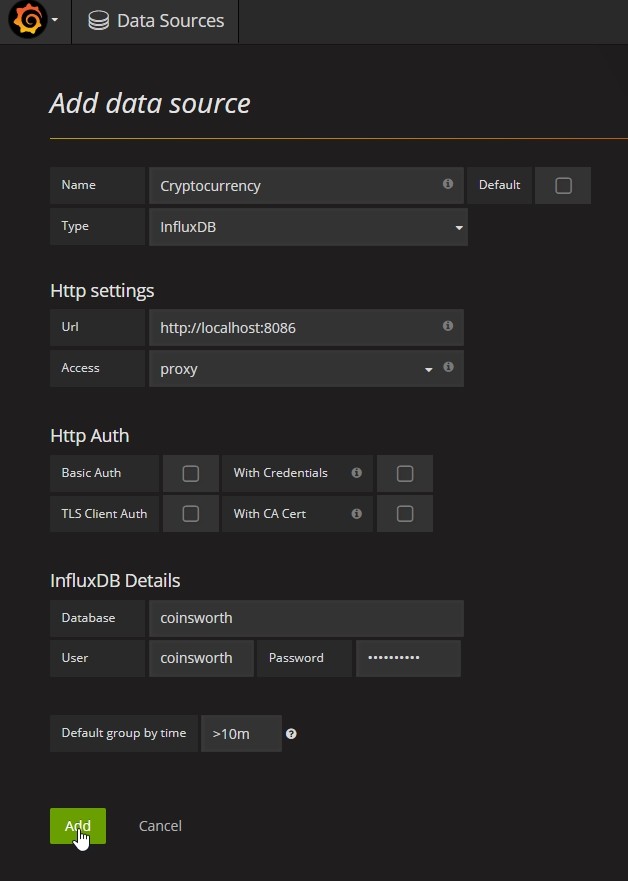
Task: Click the Url field info icon
Action: click(x=448, y=326)
